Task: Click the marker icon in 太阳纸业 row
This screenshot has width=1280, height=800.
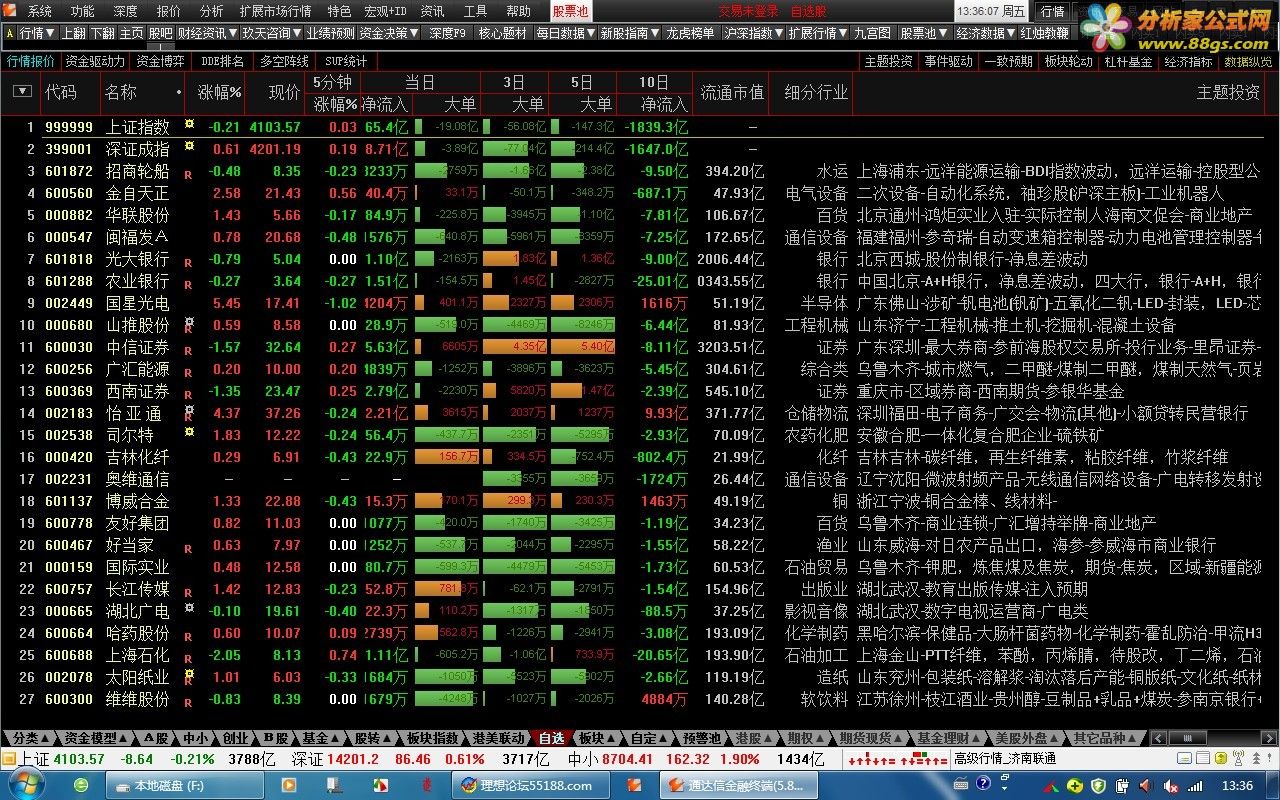Action: pyautogui.click(x=188, y=674)
